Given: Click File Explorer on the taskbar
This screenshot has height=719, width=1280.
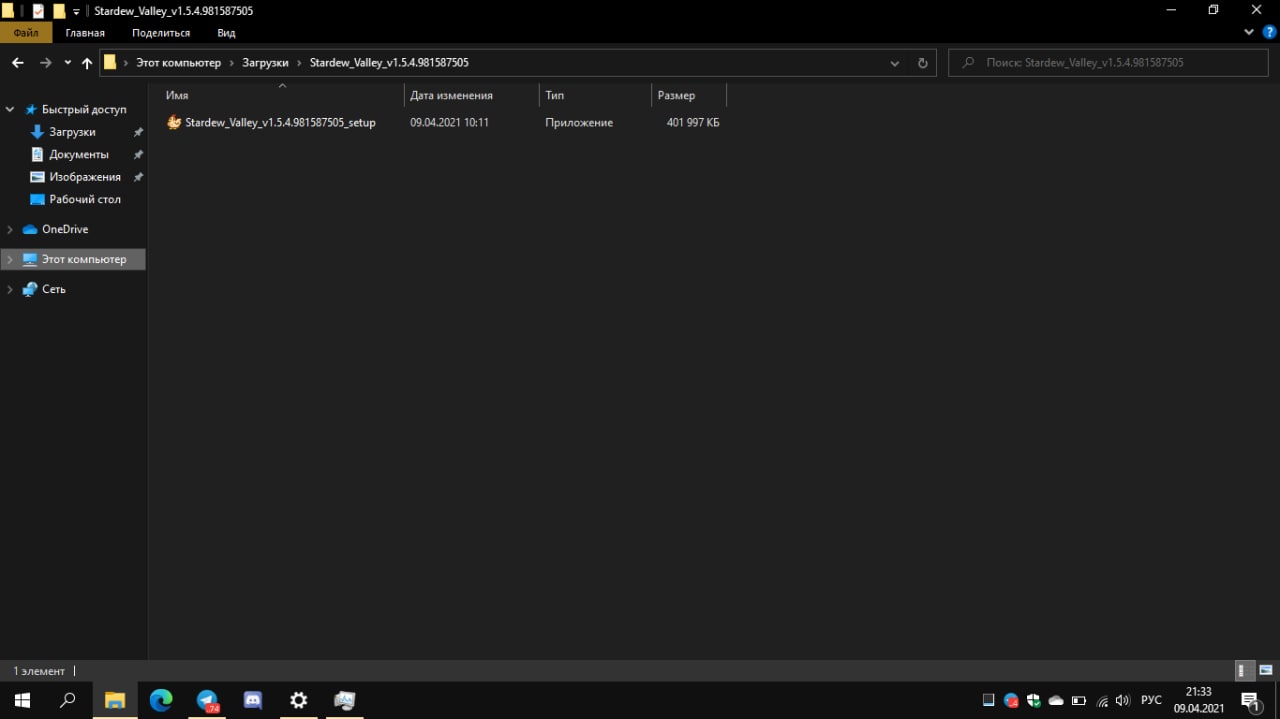Looking at the screenshot, I should coord(115,700).
